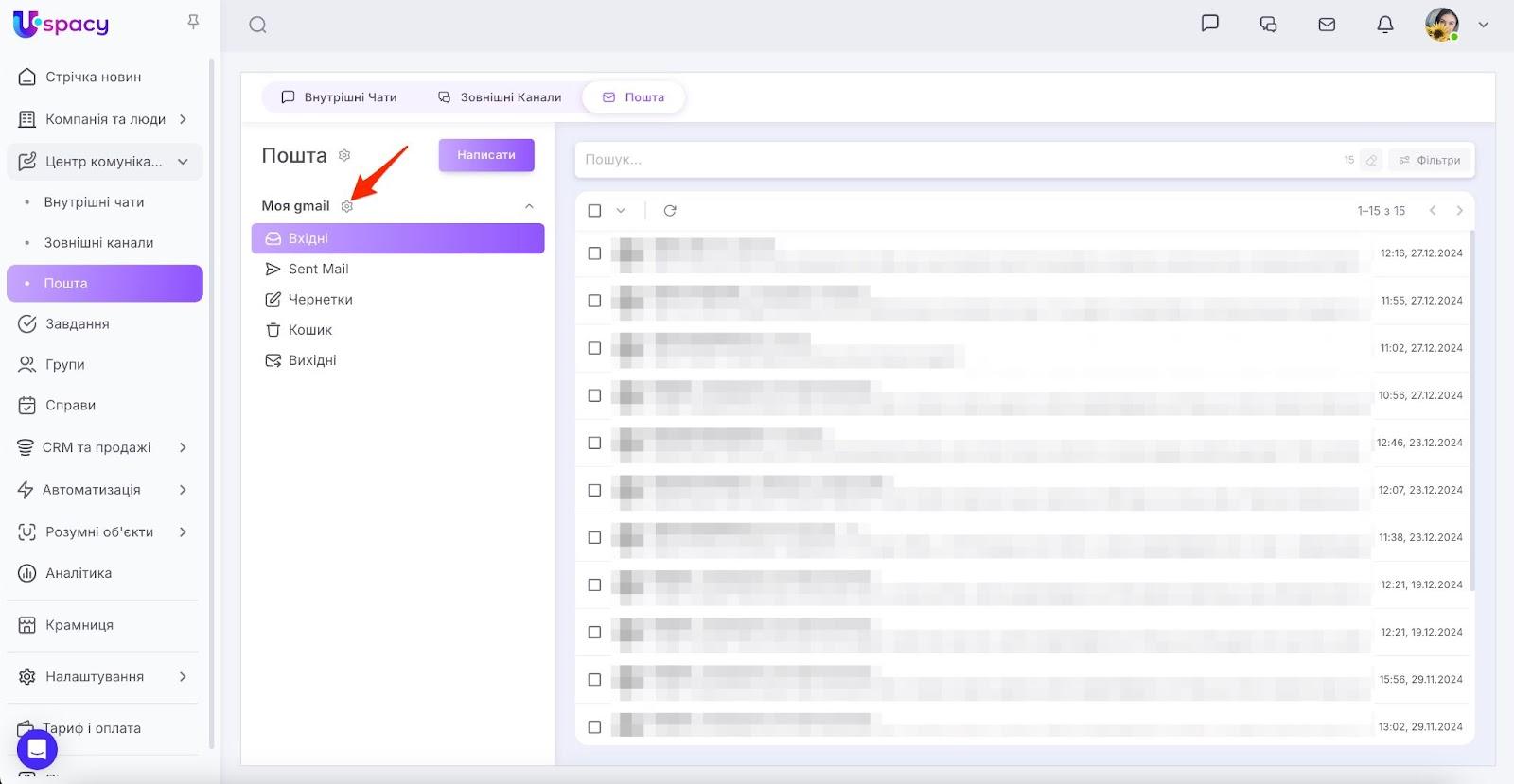Switch to Зовнішні Канали tab
Image resolution: width=1514 pixels, height=784 pixels.
(x=500, y=97)
